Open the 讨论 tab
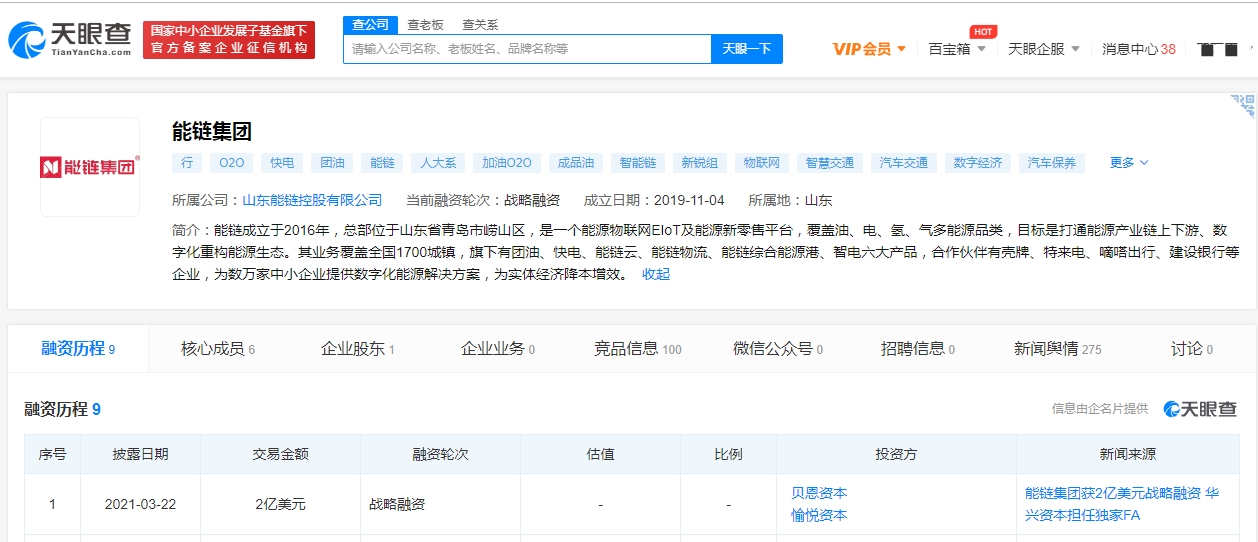 pos(1191,349)
